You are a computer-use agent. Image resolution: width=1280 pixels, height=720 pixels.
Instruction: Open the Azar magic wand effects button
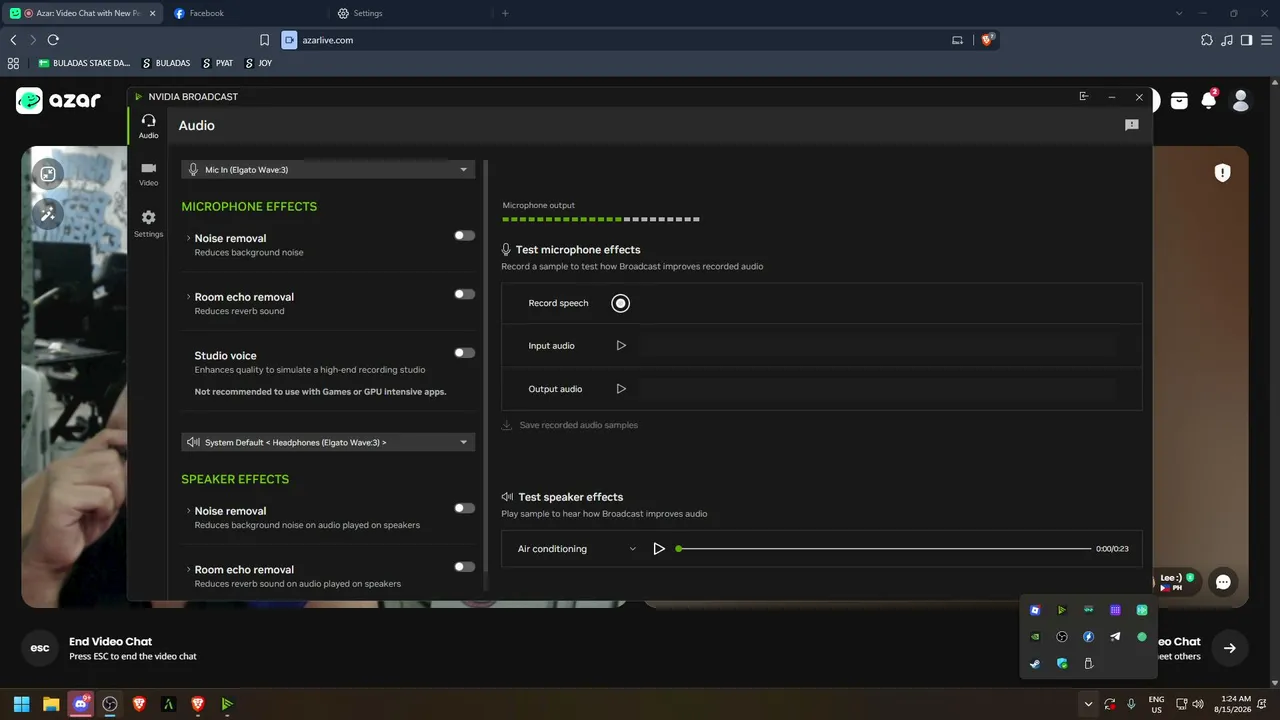click(48, 213)
